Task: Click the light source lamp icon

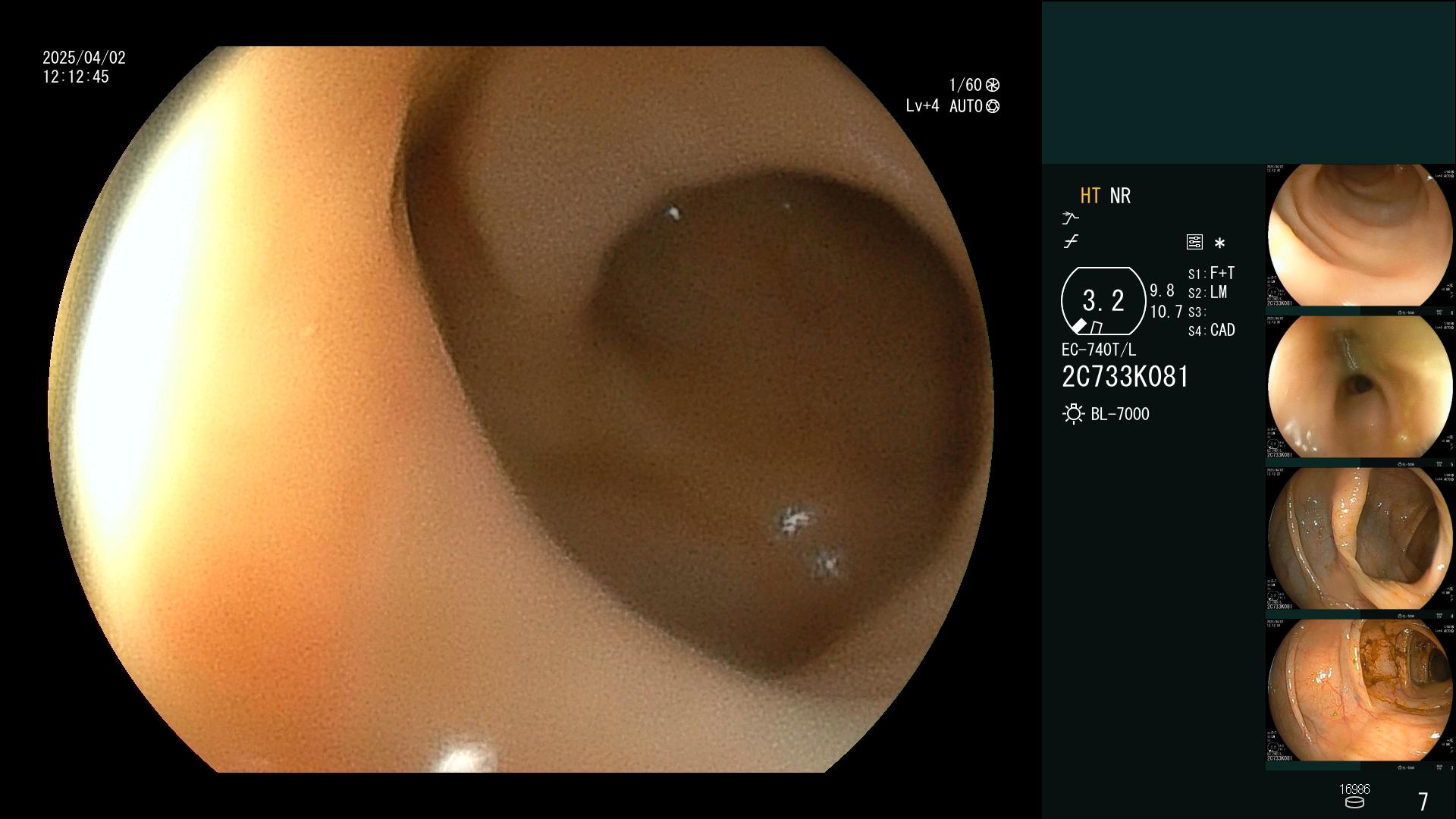Action: (1073, 414)
